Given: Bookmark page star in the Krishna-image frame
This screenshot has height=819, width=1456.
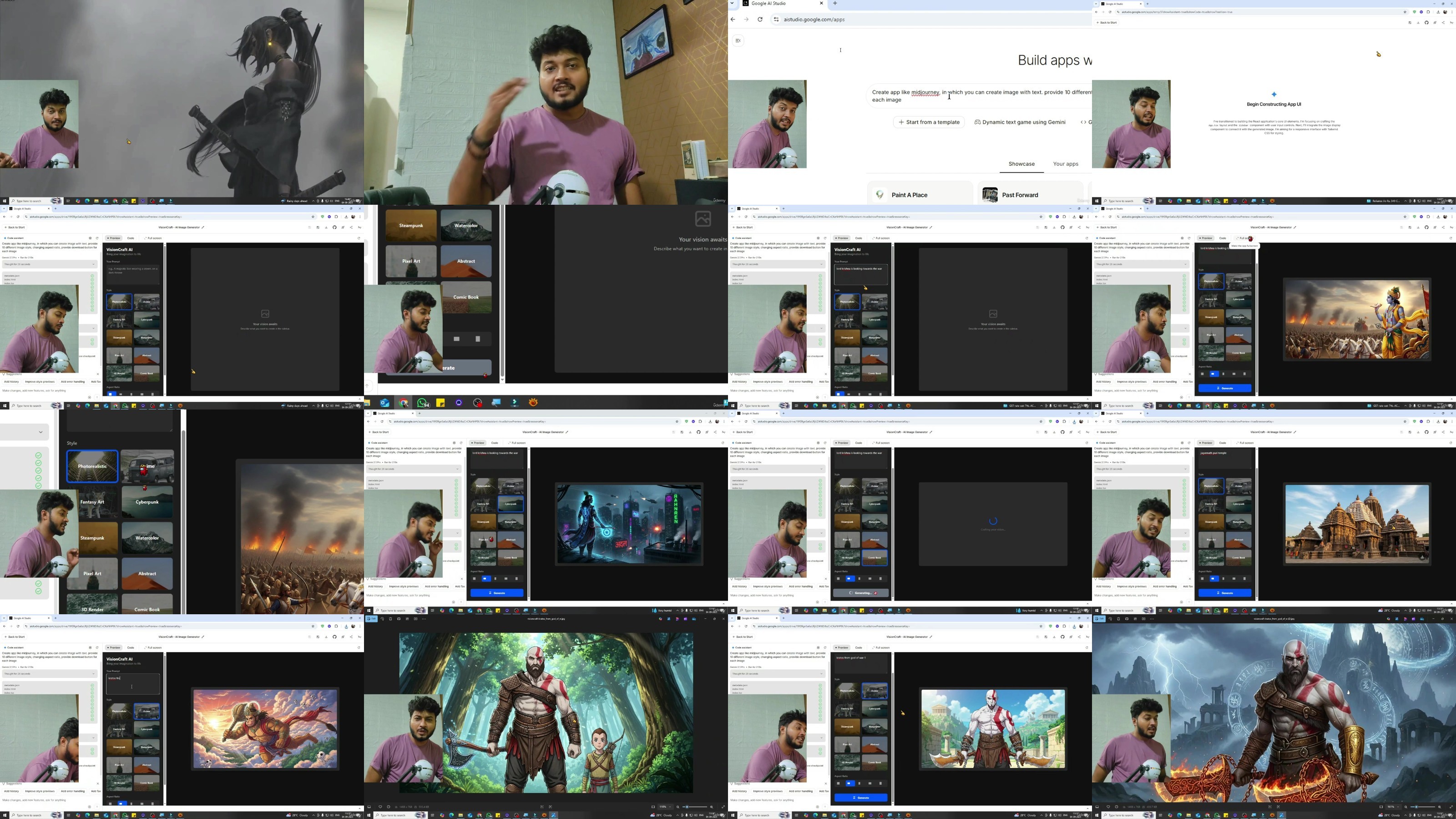Looking at the screenshot, I should (x=1405, y=217).
